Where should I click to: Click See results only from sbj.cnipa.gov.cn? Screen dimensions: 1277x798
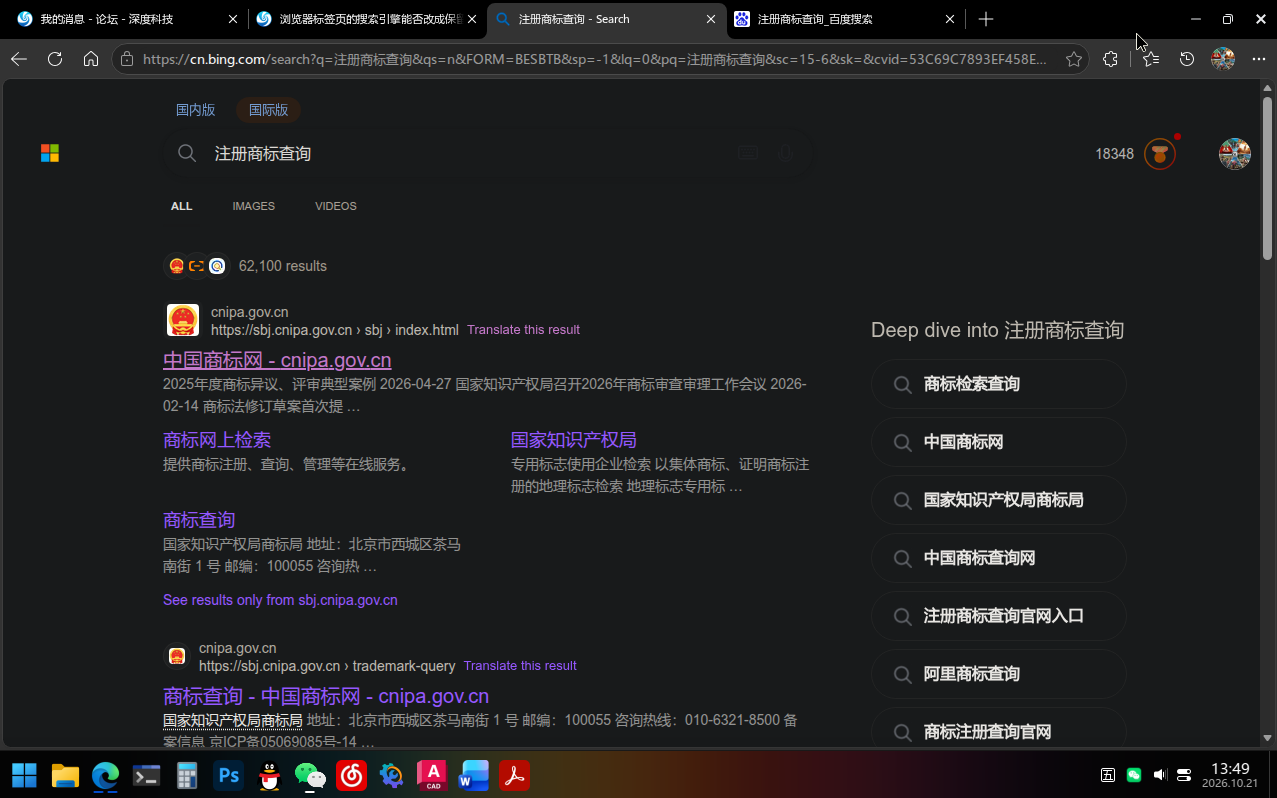pos(280,600)
